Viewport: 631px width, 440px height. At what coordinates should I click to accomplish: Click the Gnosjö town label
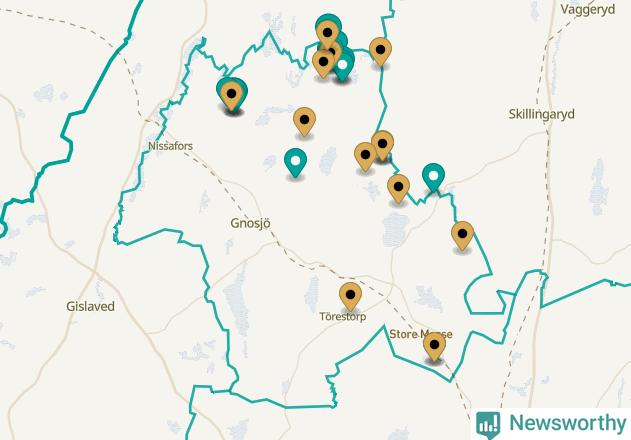click(x=250, y=223)
